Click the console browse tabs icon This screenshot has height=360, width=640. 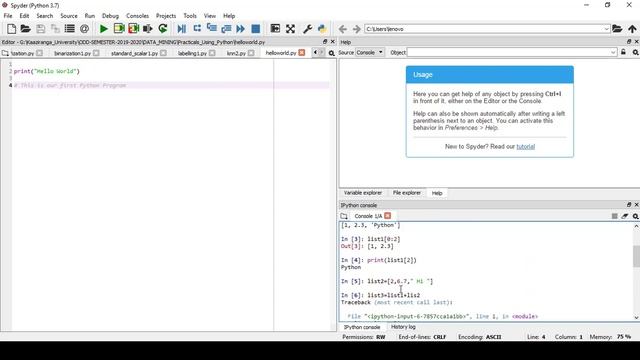(344, 216)
